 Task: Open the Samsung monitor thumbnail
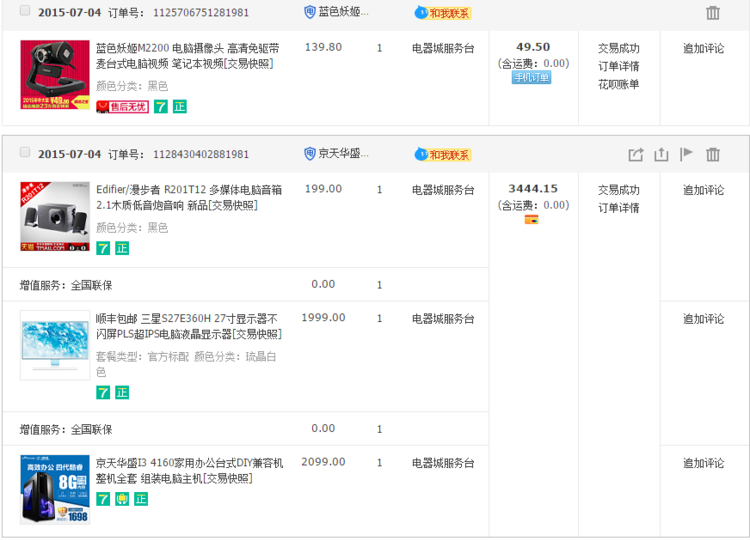click(x=55, y=345)
